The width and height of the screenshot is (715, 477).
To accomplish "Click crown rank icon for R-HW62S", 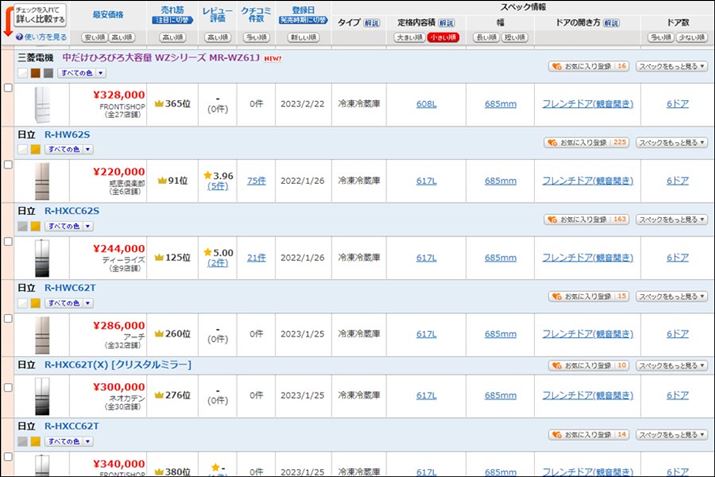I will [x=158, y=181].
